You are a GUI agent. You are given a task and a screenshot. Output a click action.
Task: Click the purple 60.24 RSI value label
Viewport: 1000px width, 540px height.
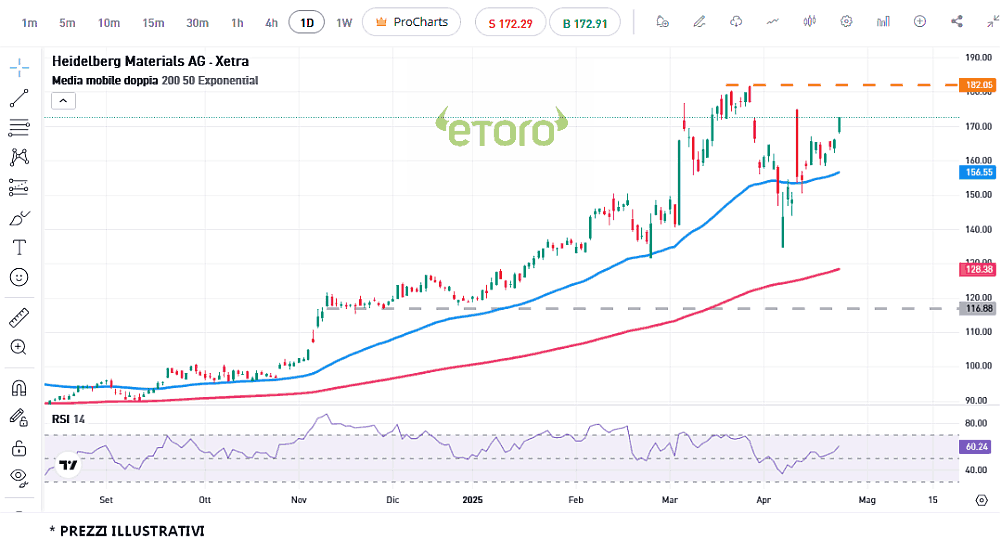[976, 447]
